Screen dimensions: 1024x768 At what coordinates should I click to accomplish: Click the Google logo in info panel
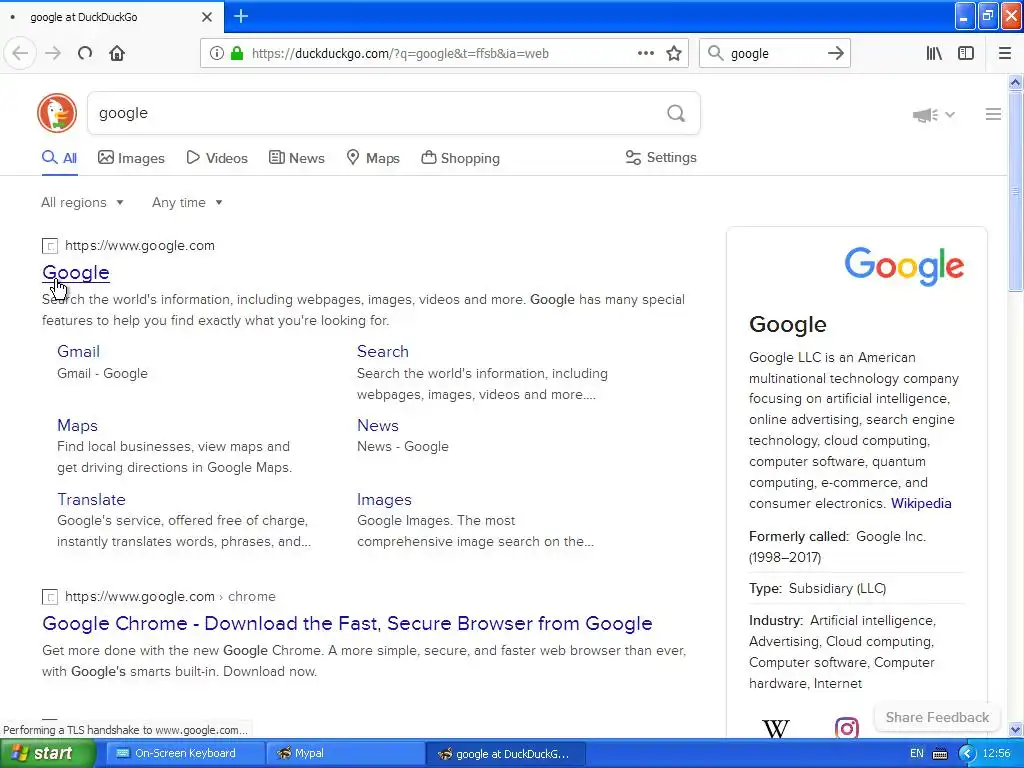coord(904,266)
